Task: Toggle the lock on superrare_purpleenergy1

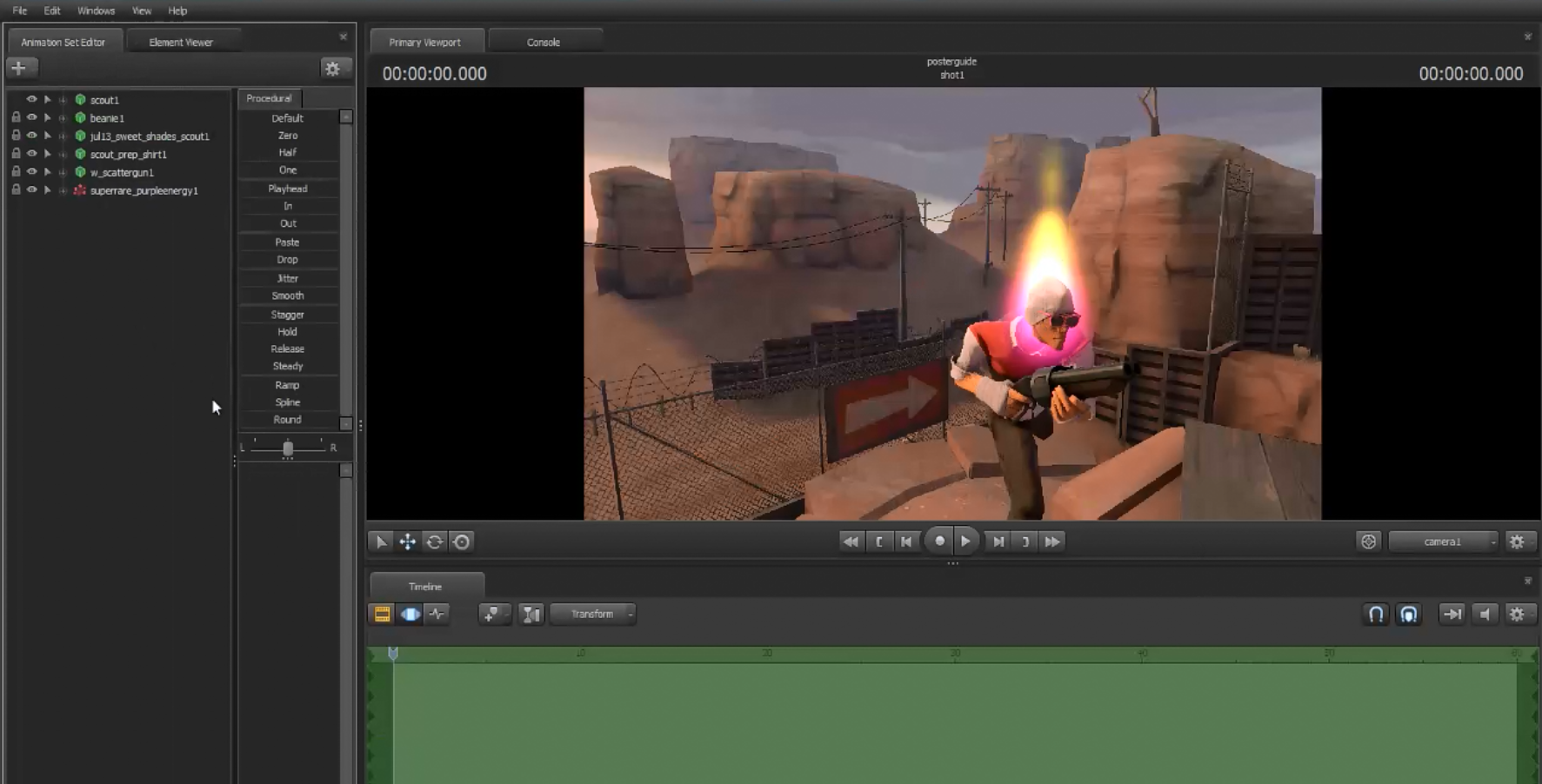Action: [16, 189]
